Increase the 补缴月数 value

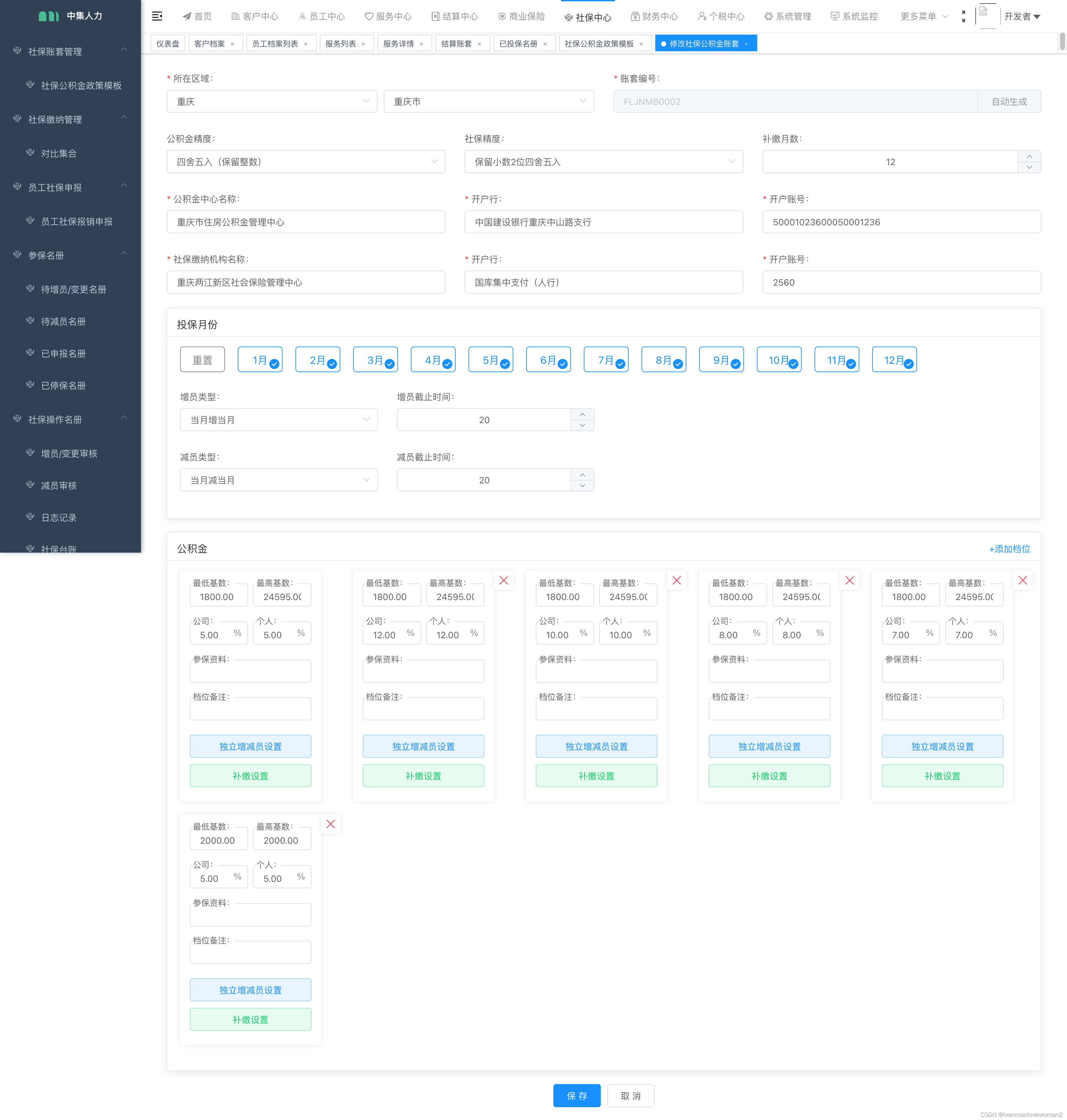pos(1029,156)
